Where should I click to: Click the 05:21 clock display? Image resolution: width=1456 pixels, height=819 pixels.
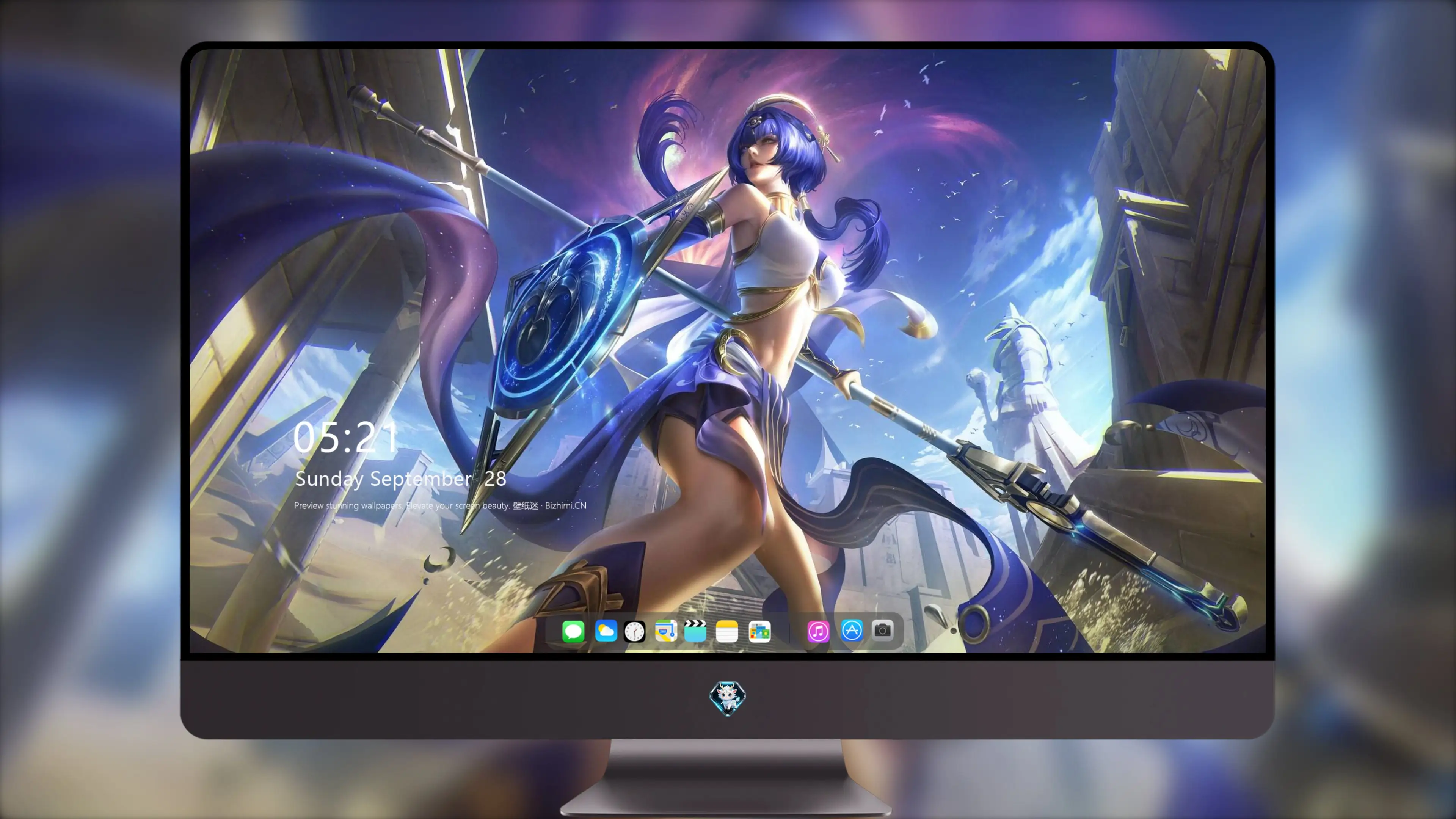tap(346, 438)
